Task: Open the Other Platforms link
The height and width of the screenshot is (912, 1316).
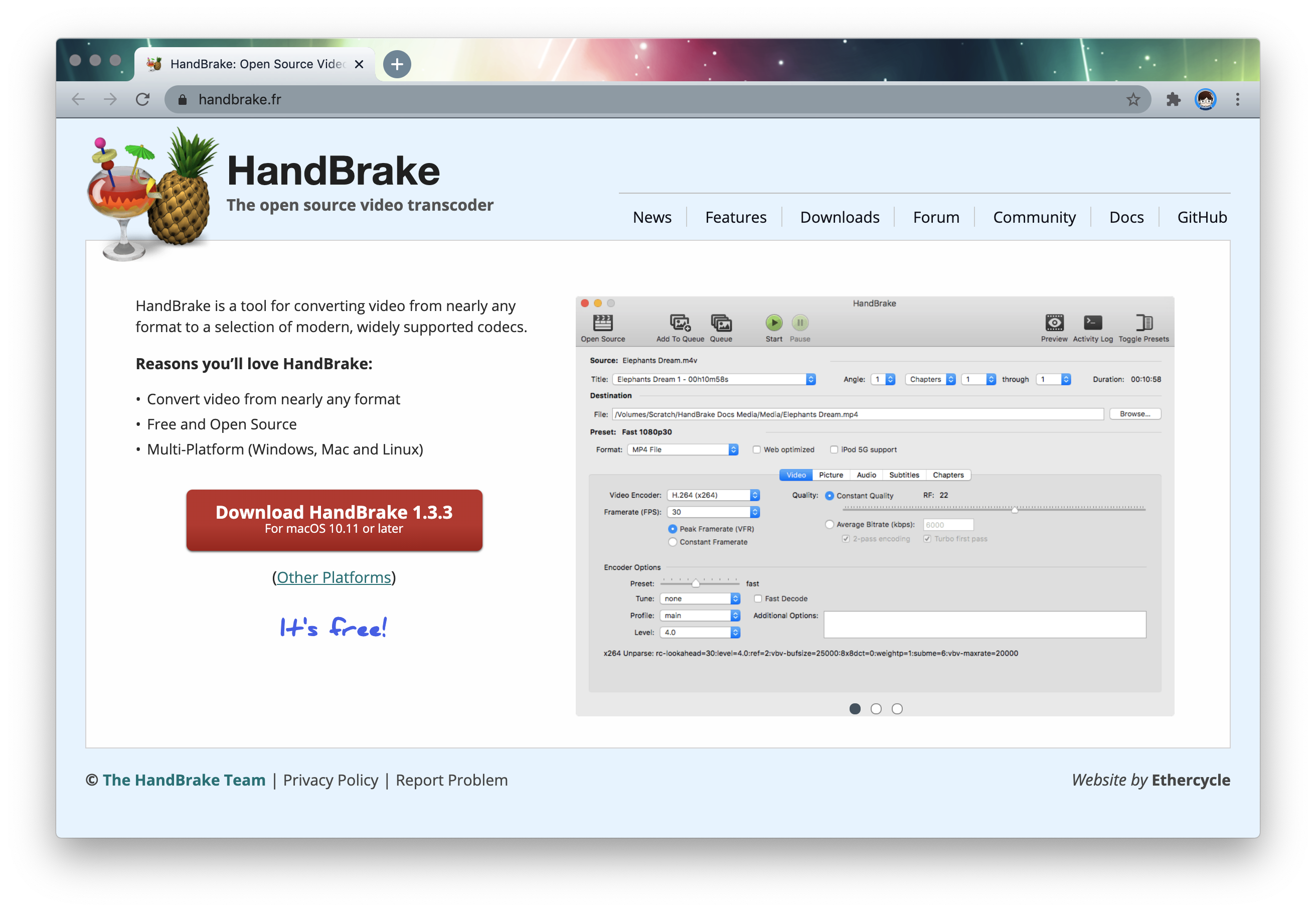Action: pyautogui.click(x=334, y=577)
